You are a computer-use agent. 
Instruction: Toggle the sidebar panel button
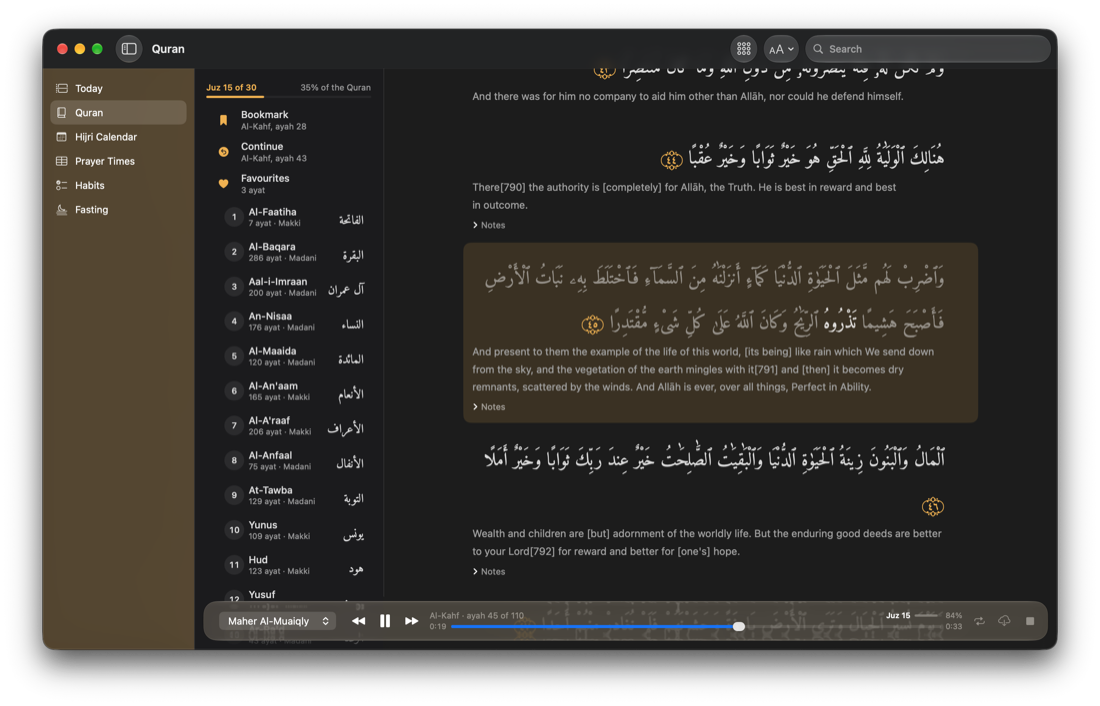click(x=129, y=49)
